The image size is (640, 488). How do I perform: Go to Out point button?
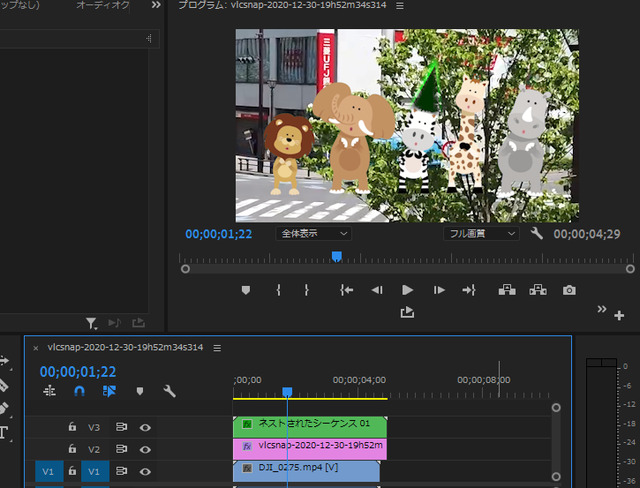[469, 290]
